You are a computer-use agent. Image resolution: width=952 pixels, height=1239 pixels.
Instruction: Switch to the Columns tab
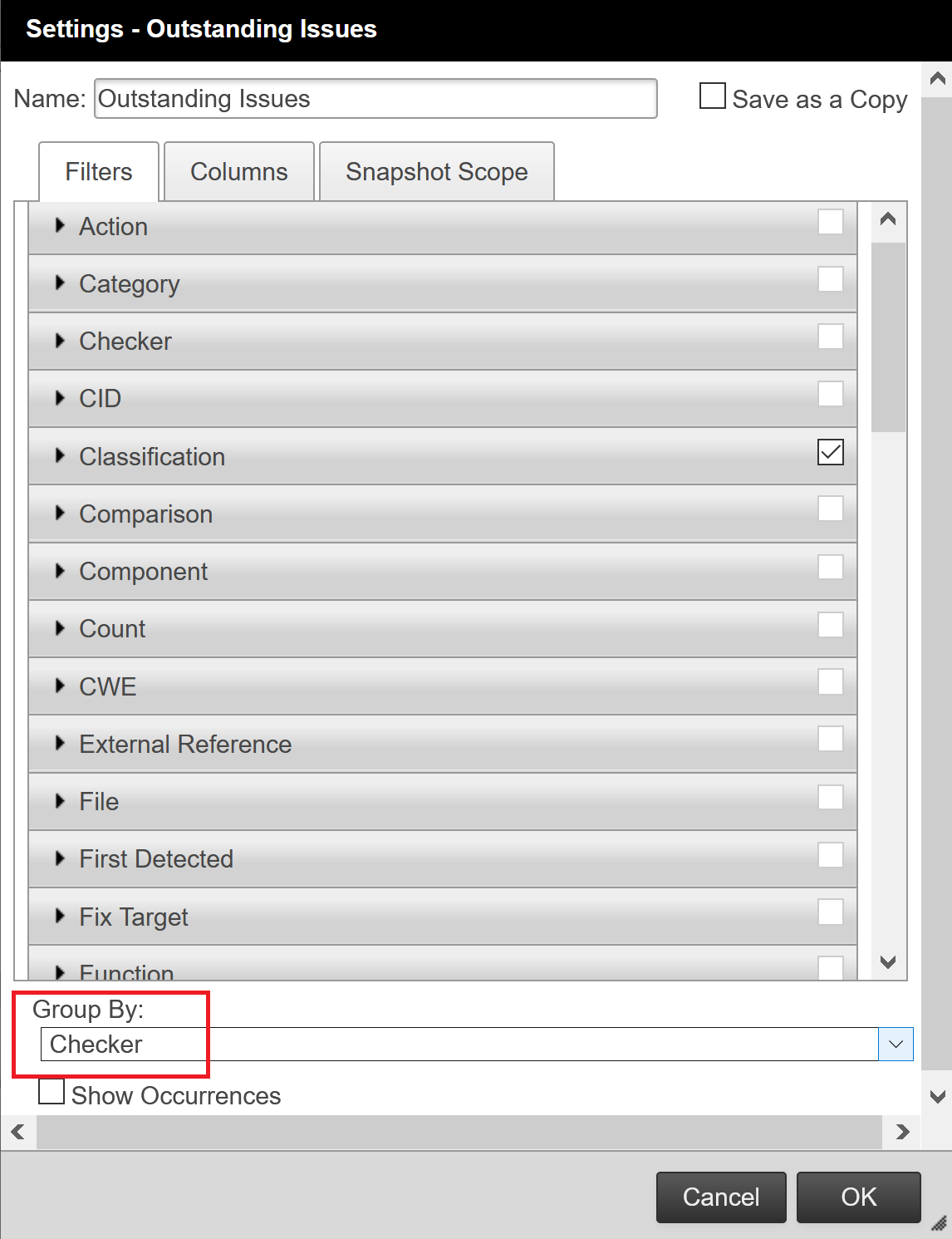(x=238, y=171)
